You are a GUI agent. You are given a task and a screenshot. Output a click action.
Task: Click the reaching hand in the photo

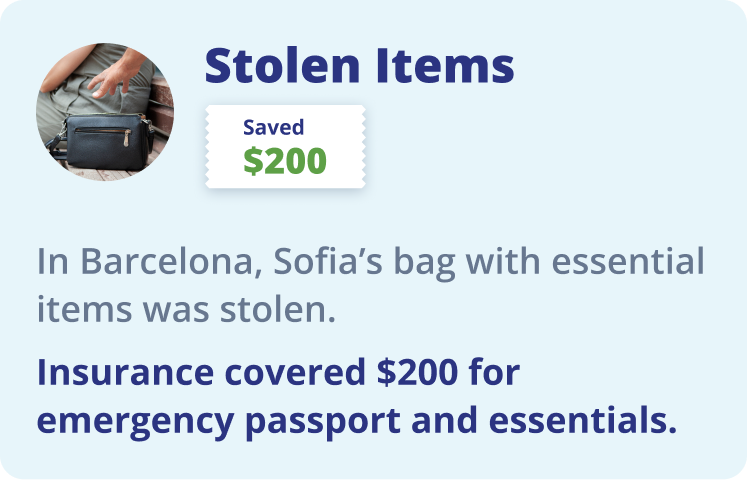pyautogui.click(x=113, y=76)
